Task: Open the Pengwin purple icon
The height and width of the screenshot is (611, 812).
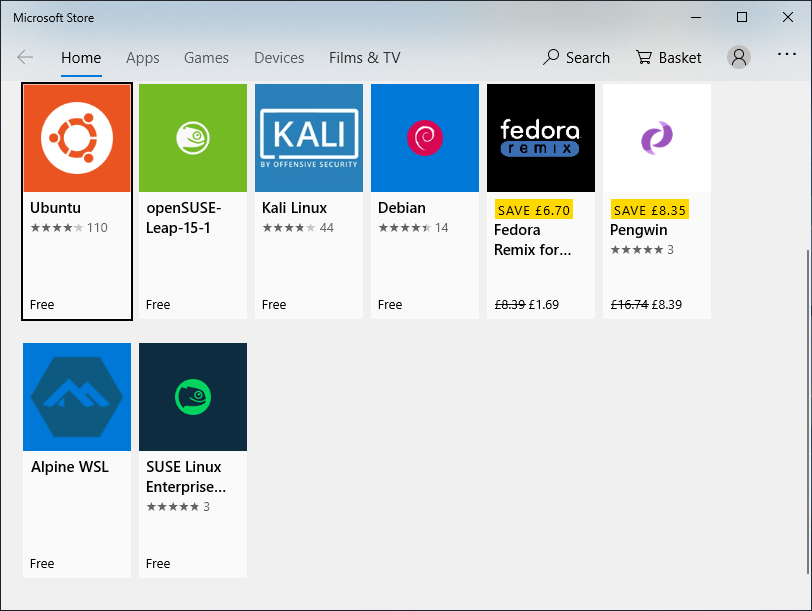Action: 657,138
